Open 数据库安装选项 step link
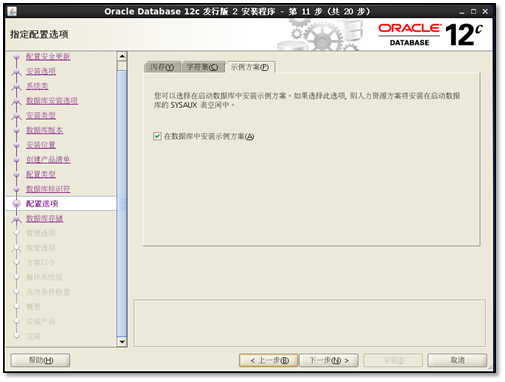The image size is (505, 382). coord(52,101)
